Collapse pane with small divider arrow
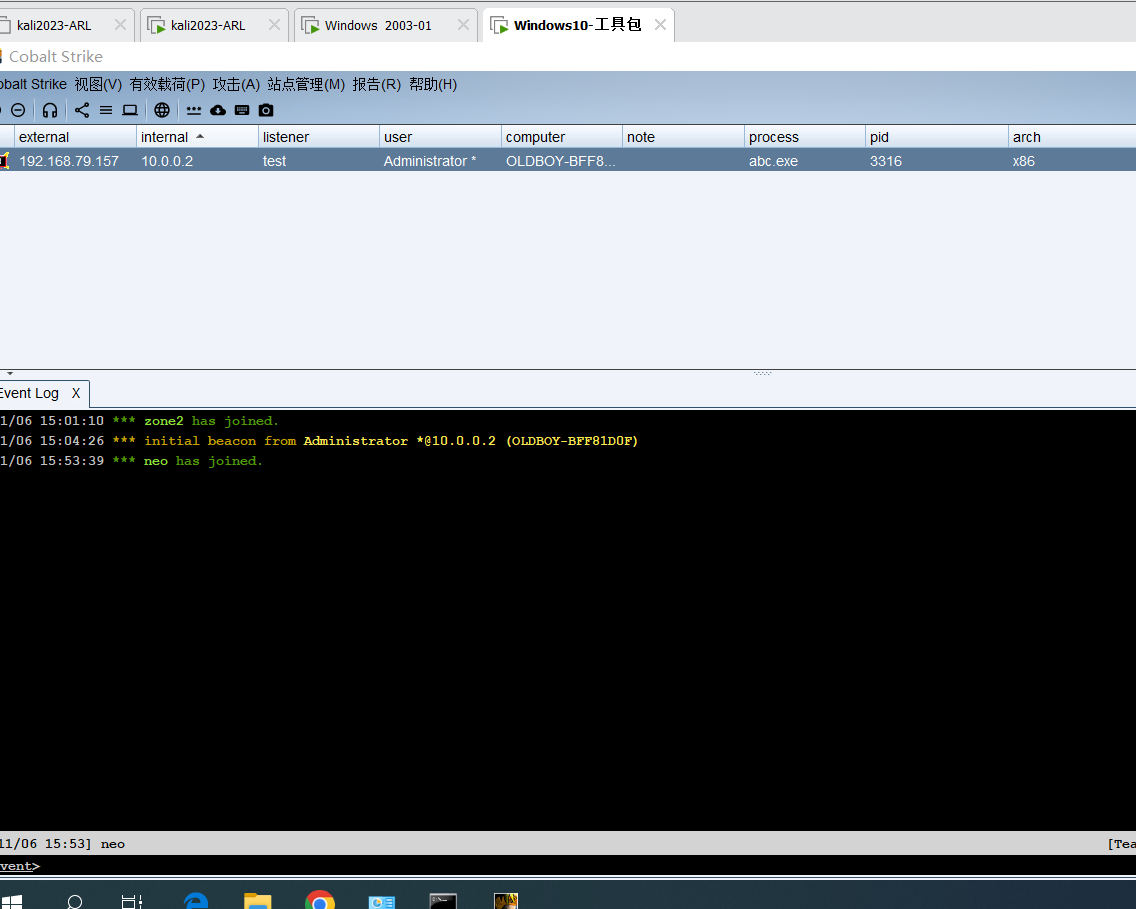This screenshot has width=1136, height=909. 9,373
